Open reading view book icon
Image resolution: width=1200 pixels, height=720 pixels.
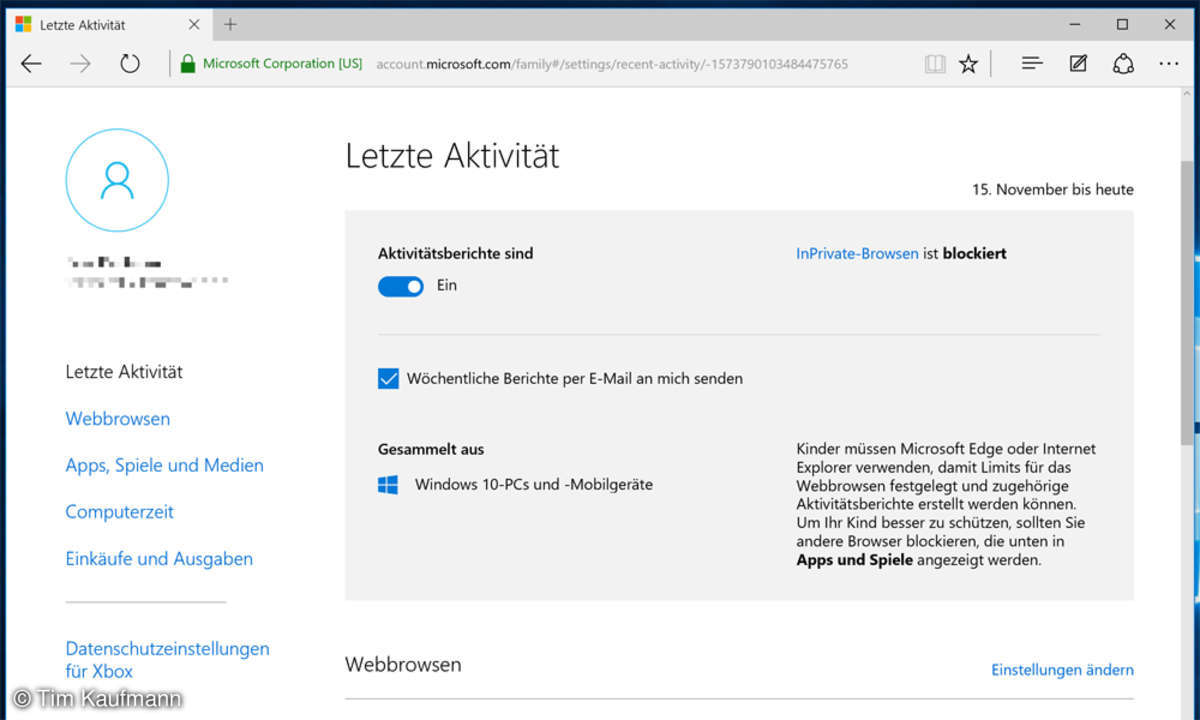tap(935, 64)
